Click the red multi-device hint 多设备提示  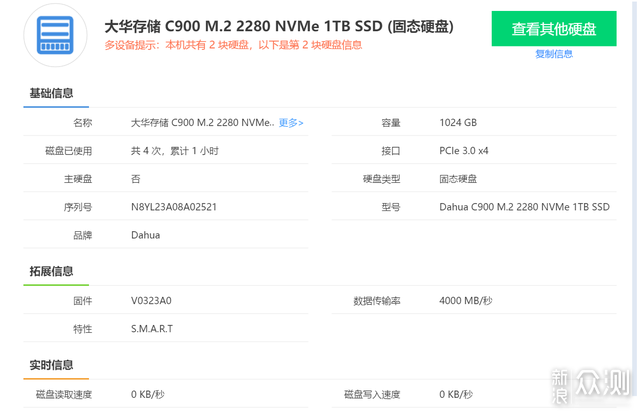233,45
